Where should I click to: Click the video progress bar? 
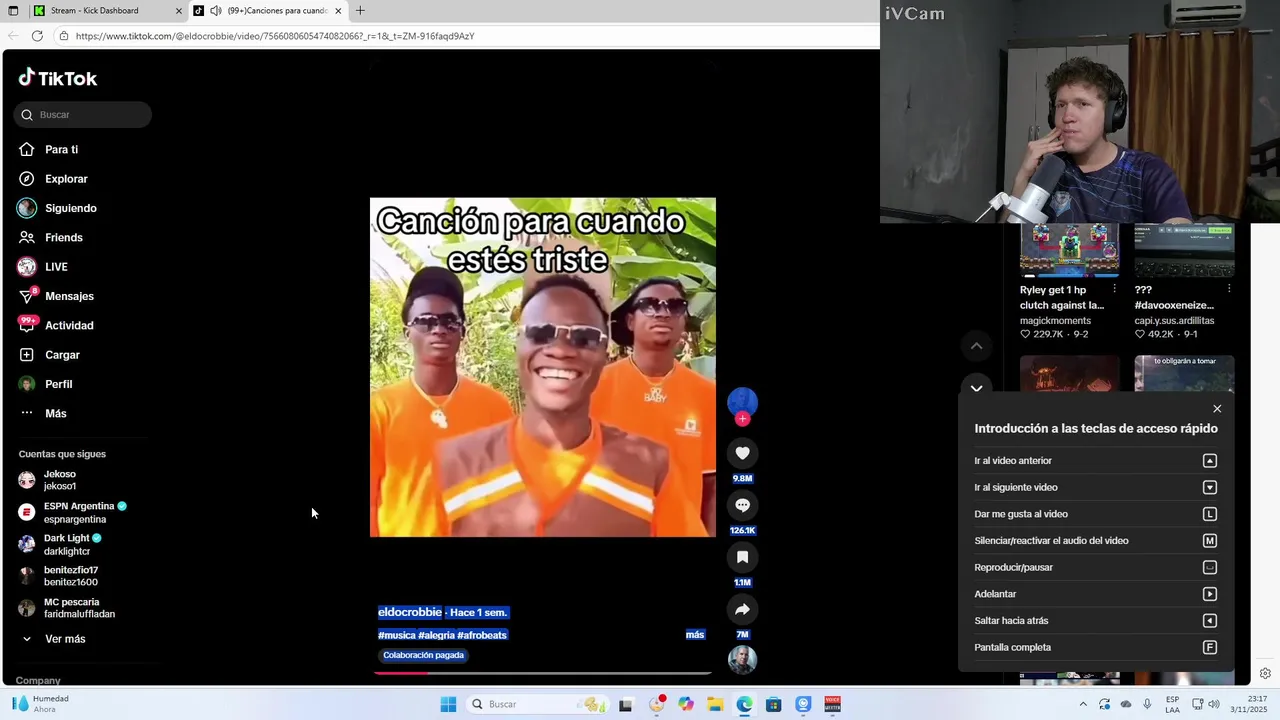[543, 673]
